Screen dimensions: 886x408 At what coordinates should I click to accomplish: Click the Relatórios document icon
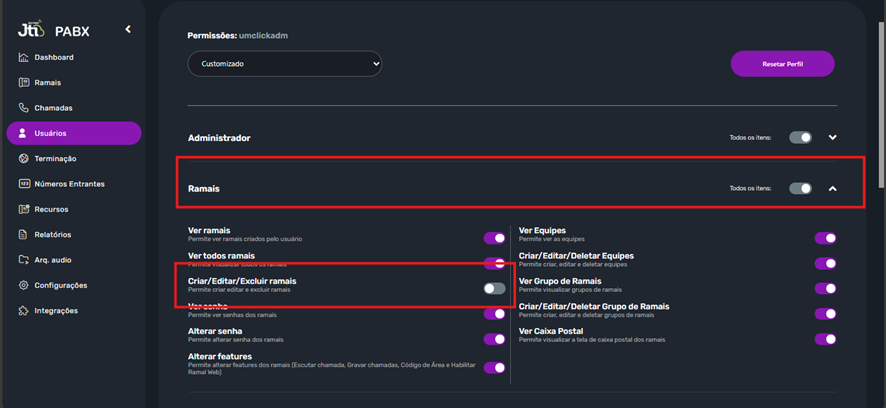[24, 235]
